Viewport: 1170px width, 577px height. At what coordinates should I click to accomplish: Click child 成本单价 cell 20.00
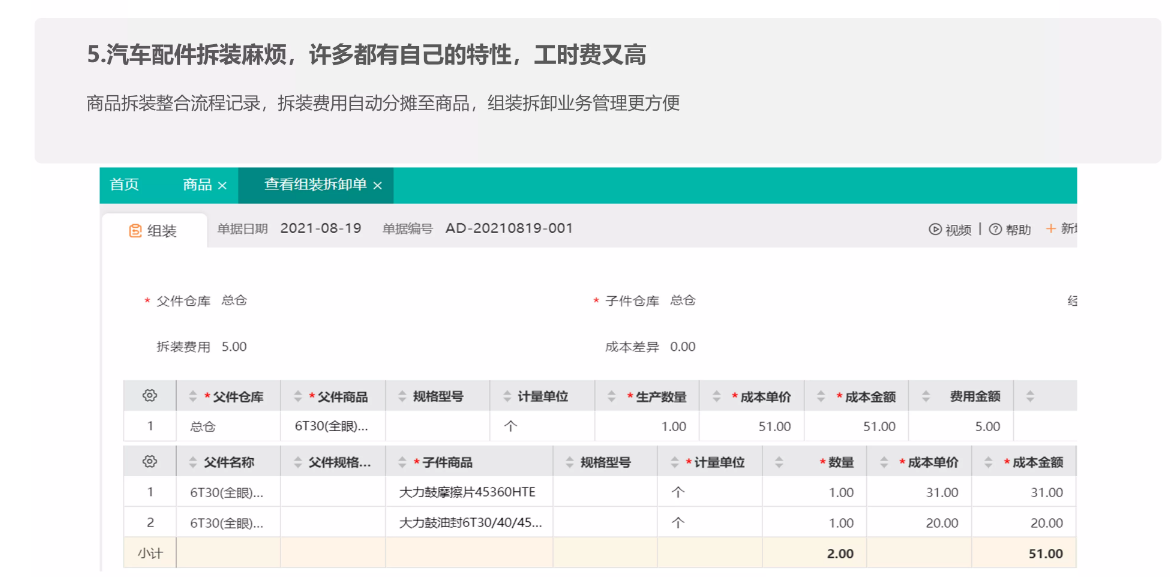919,522
